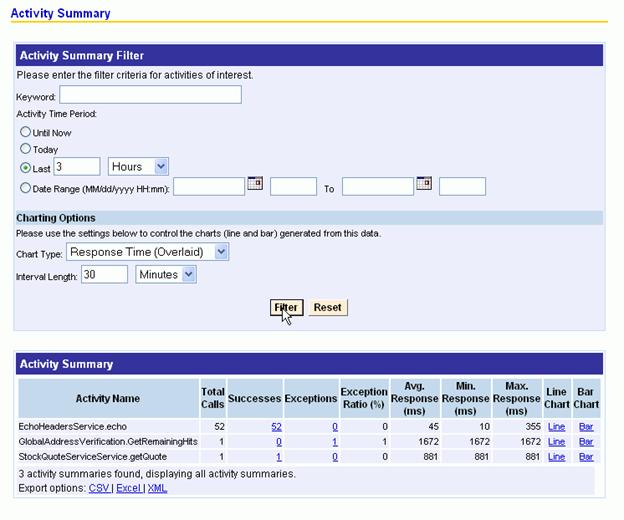Click the Activity Name column header
Viewport: 624px width, 520px height.
point(108,398)
